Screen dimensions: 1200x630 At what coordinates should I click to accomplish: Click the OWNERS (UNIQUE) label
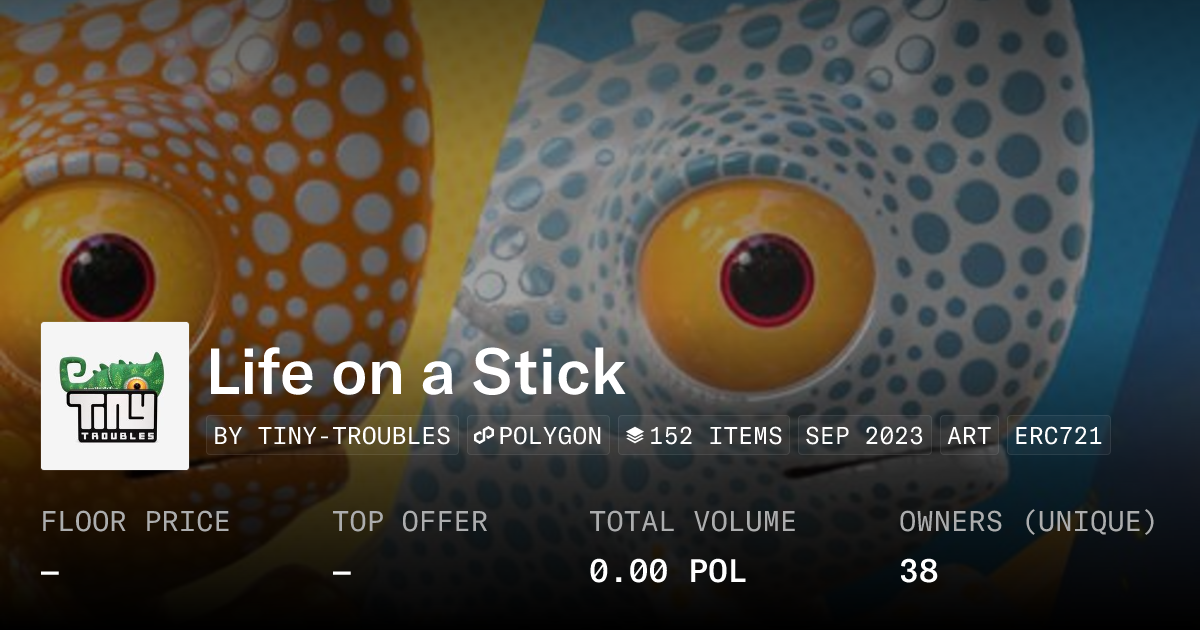[1028, 522]
